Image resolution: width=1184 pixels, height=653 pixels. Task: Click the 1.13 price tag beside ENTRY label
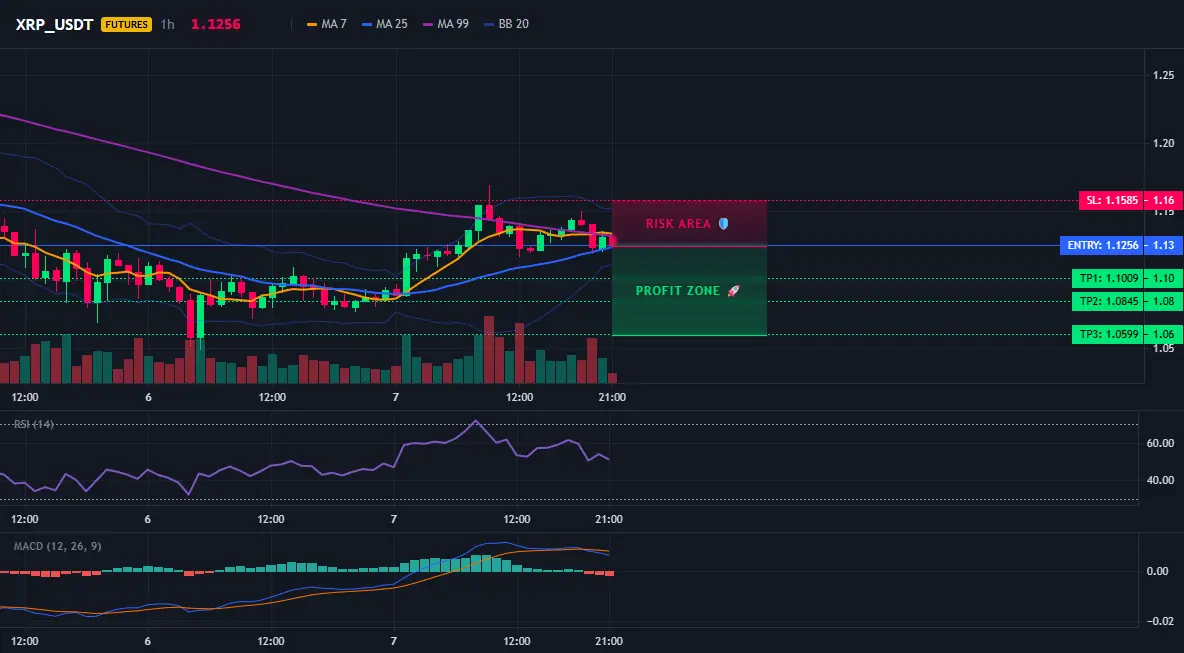pos(1163,245)
